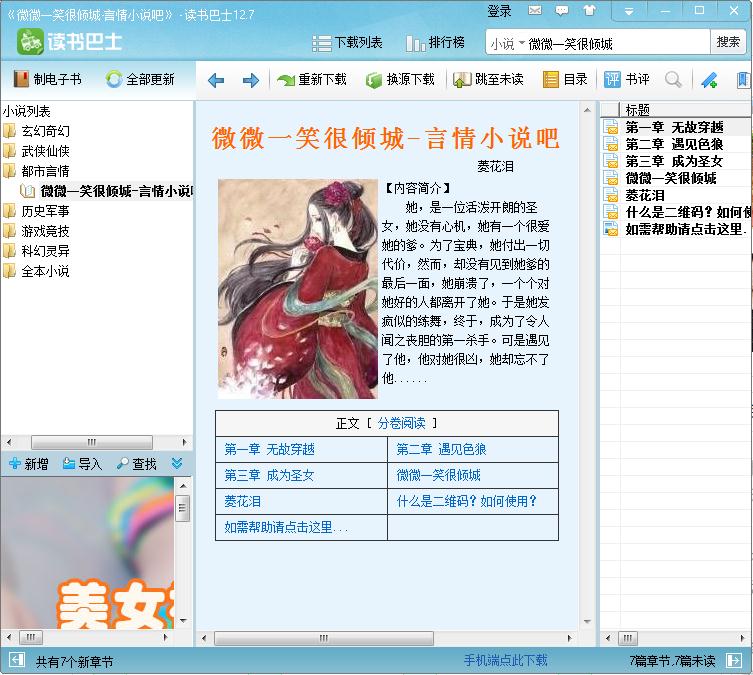Click the pencil edit-add icon
Viewport: 753px width, 675px height.
point(709,80)
